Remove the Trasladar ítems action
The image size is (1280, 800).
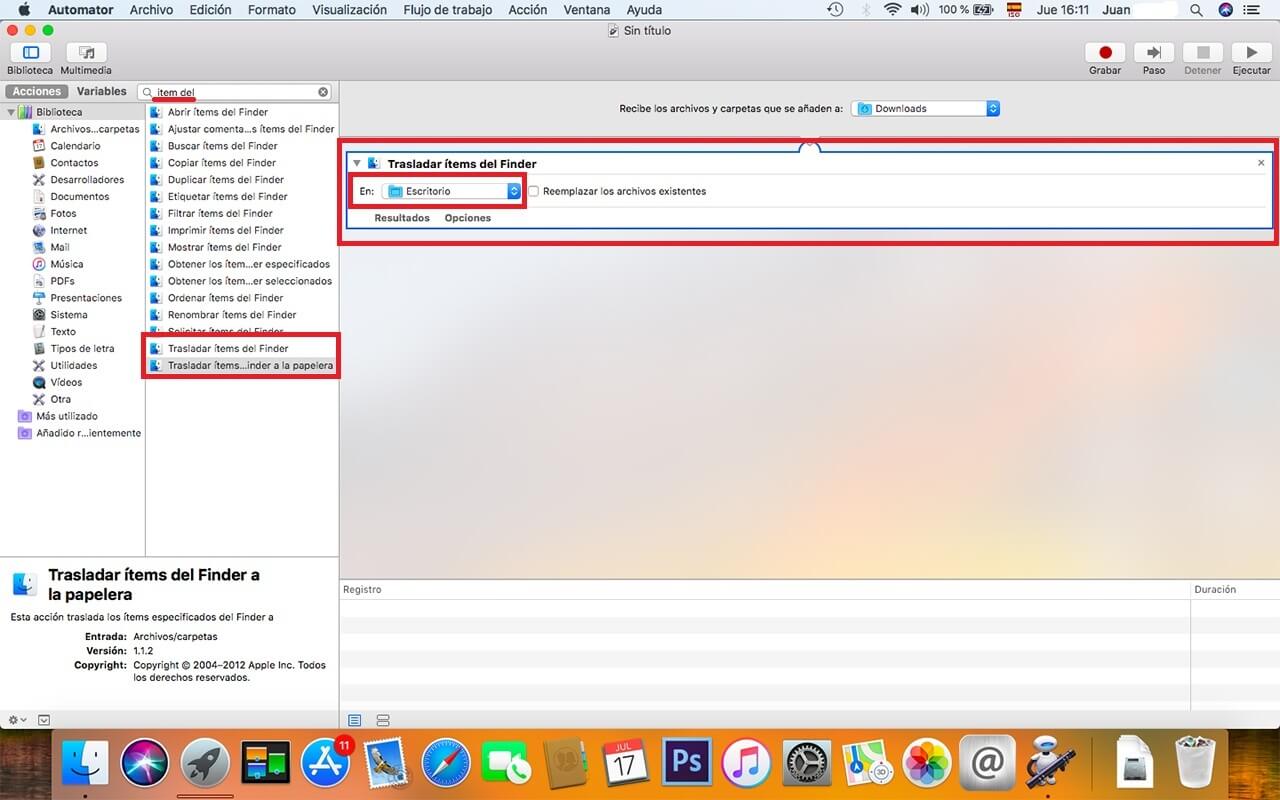click(x=1261, y=163)
